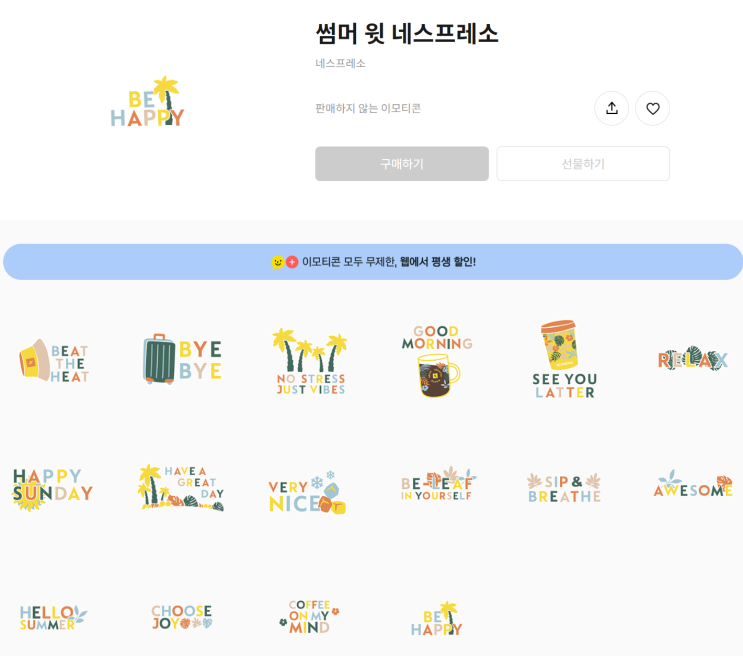This screenshot has width=743, height=656.
Task: Select the CHOOSE JOY sticker
Action: (181, 617)
